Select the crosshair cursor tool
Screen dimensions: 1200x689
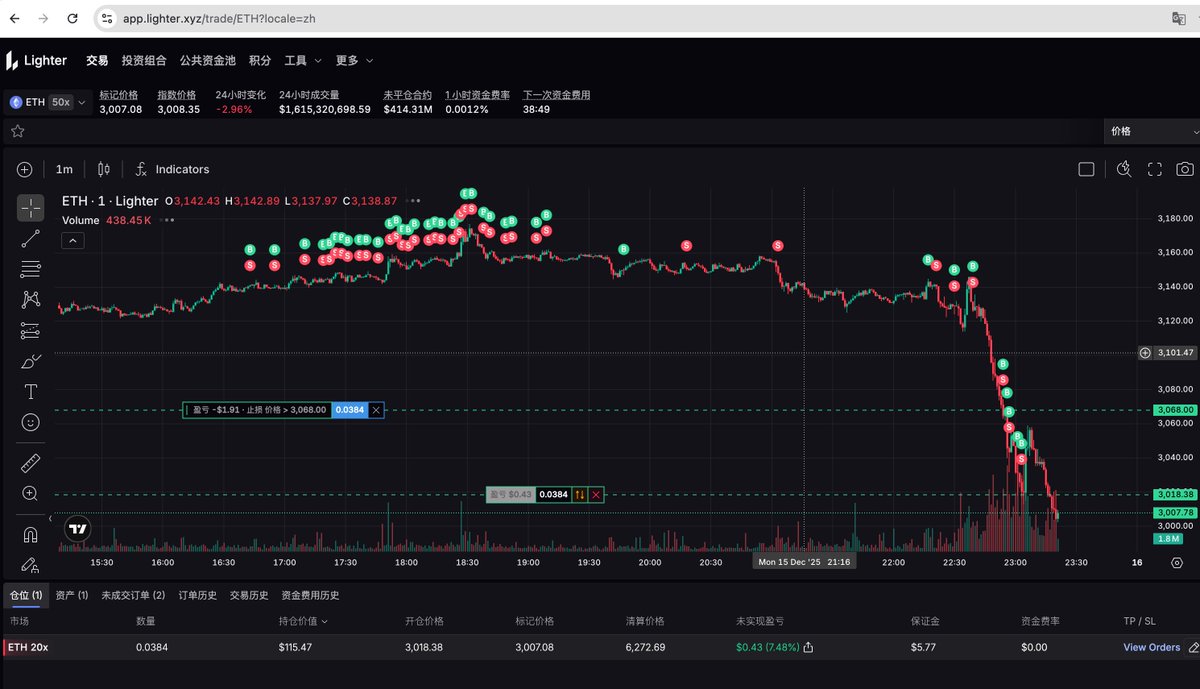[x=31, y=208]
